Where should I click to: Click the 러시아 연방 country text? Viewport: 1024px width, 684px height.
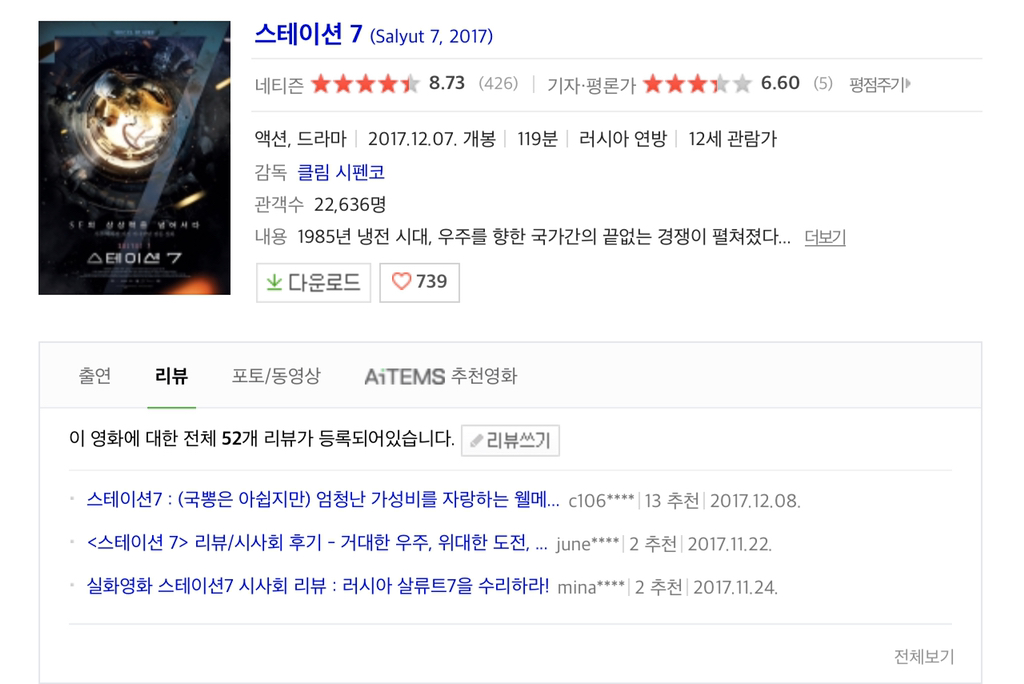coord(622,138)
